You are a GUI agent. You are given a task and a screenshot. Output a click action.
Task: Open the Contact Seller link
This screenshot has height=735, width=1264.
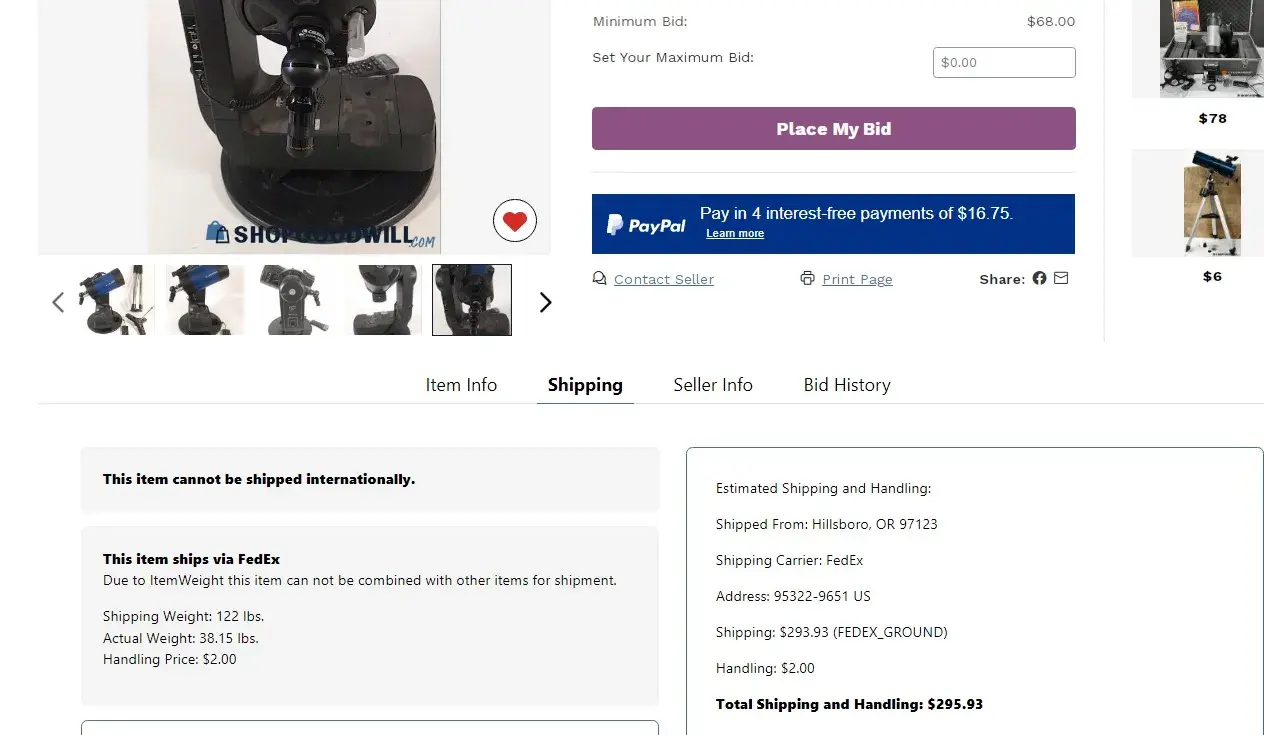(x=664, y=280)
